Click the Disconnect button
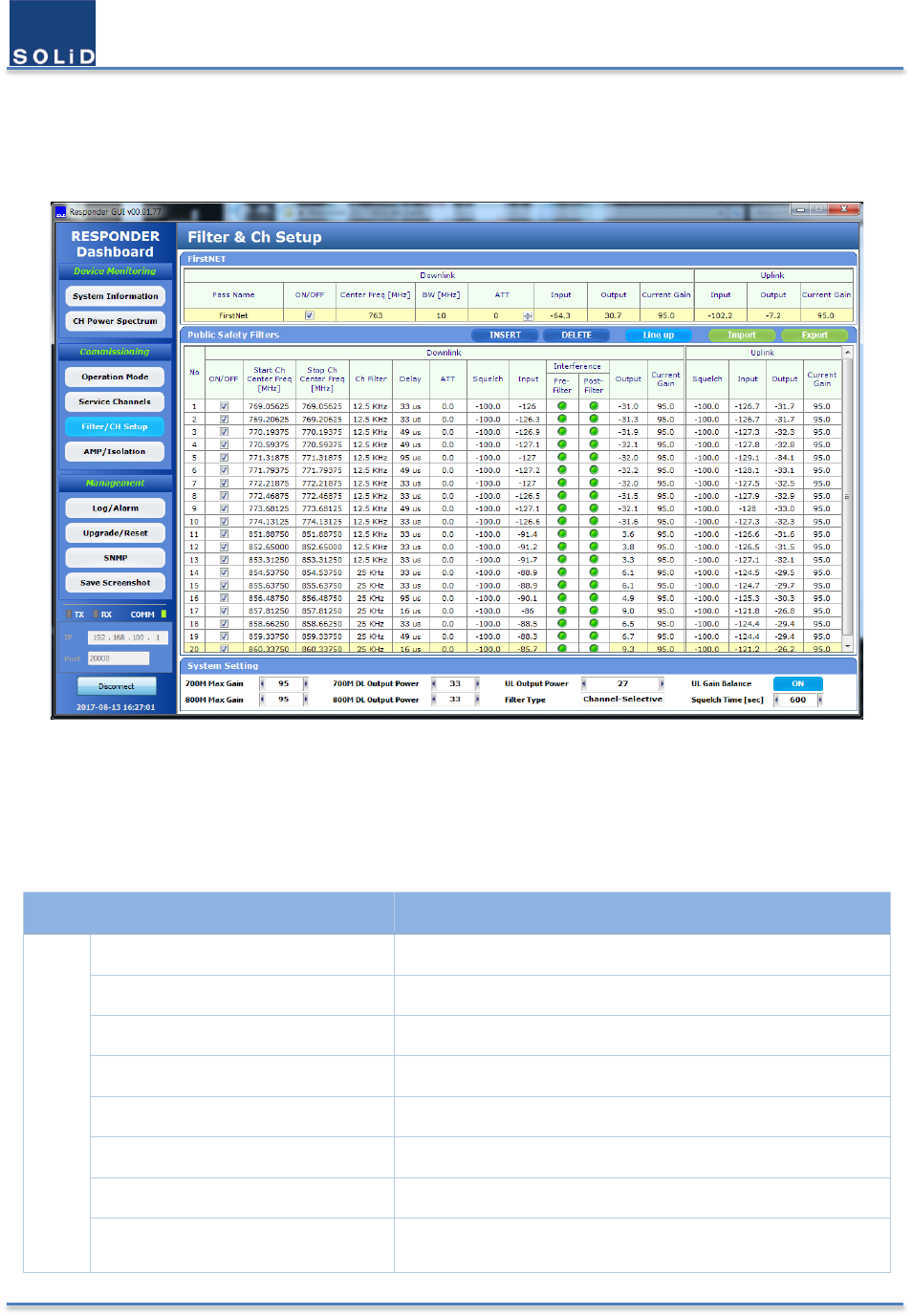Screen dimensions: 912x1316 coord(117,686)
